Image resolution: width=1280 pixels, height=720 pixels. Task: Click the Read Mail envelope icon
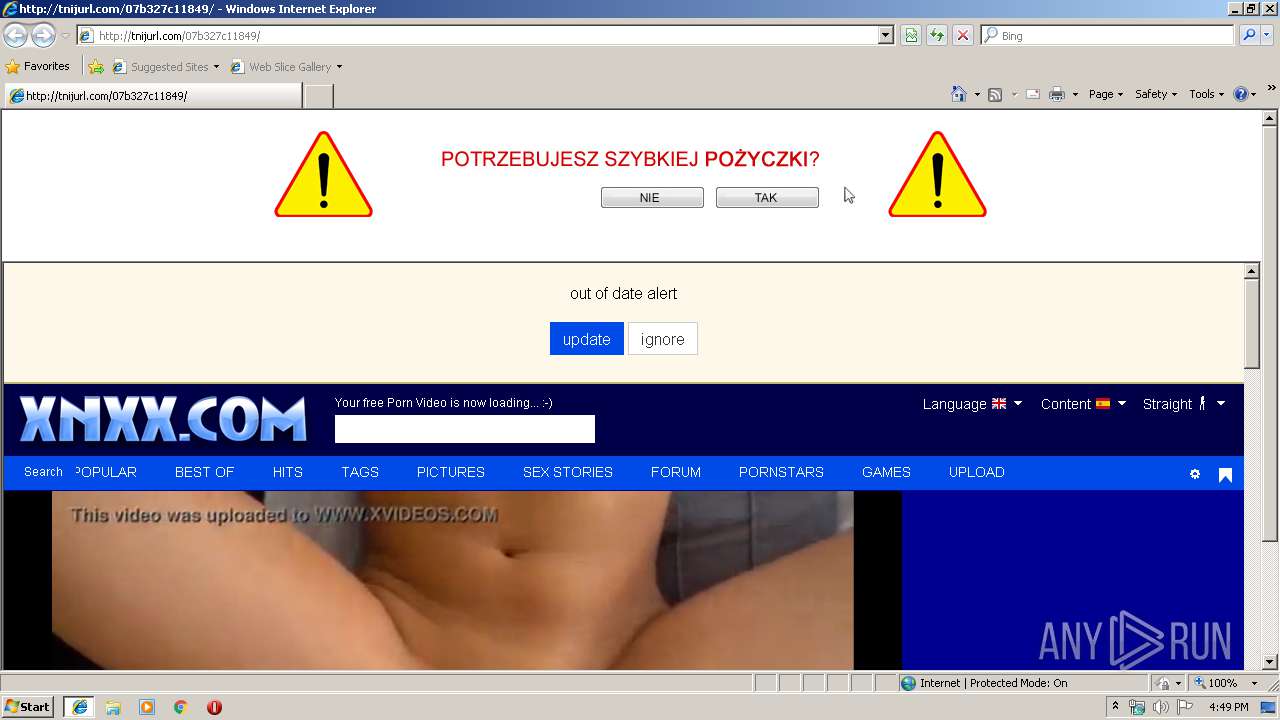[1033, 94]
